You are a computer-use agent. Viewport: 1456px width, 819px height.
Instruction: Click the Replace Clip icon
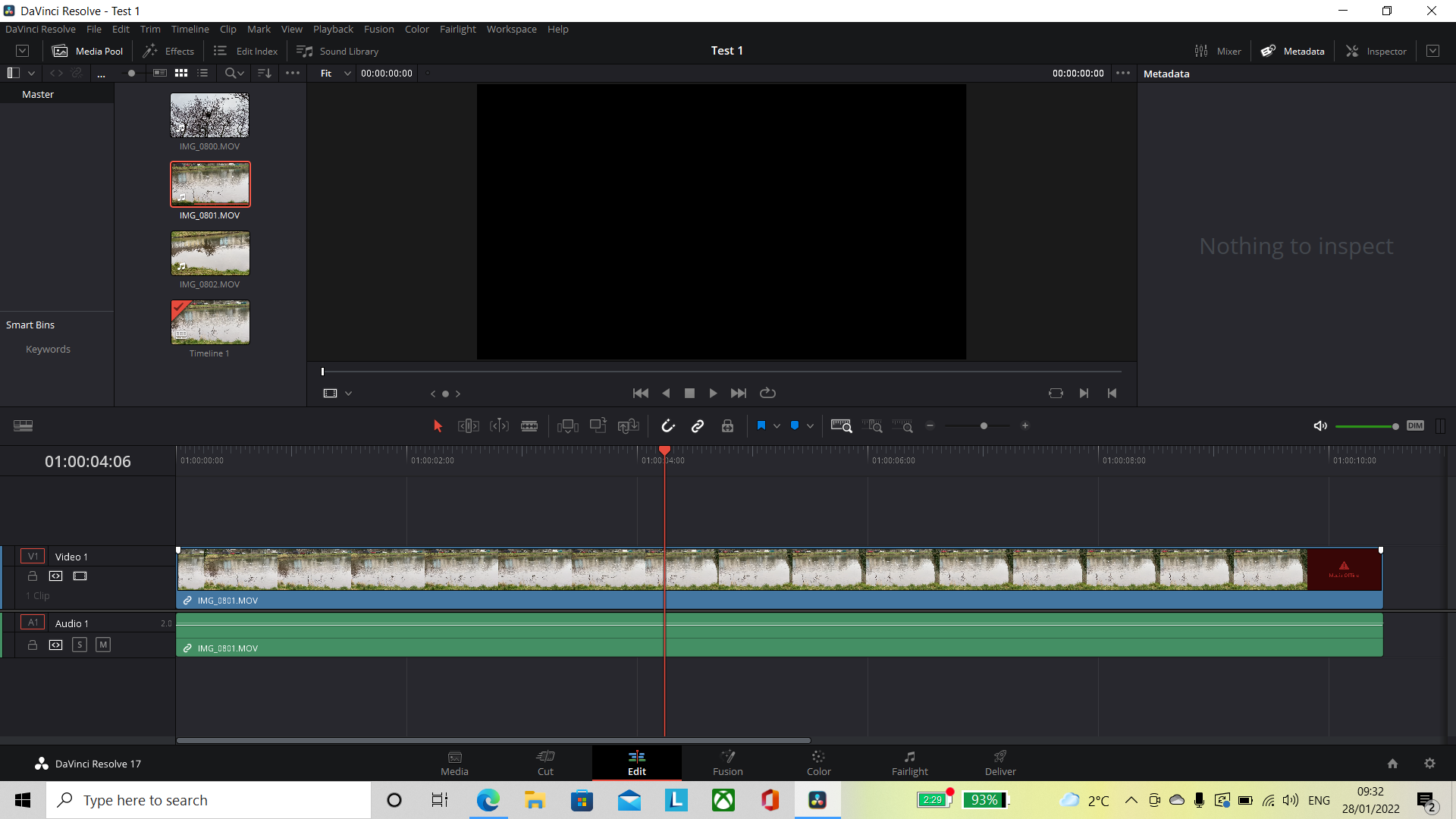tap(629, 426)
